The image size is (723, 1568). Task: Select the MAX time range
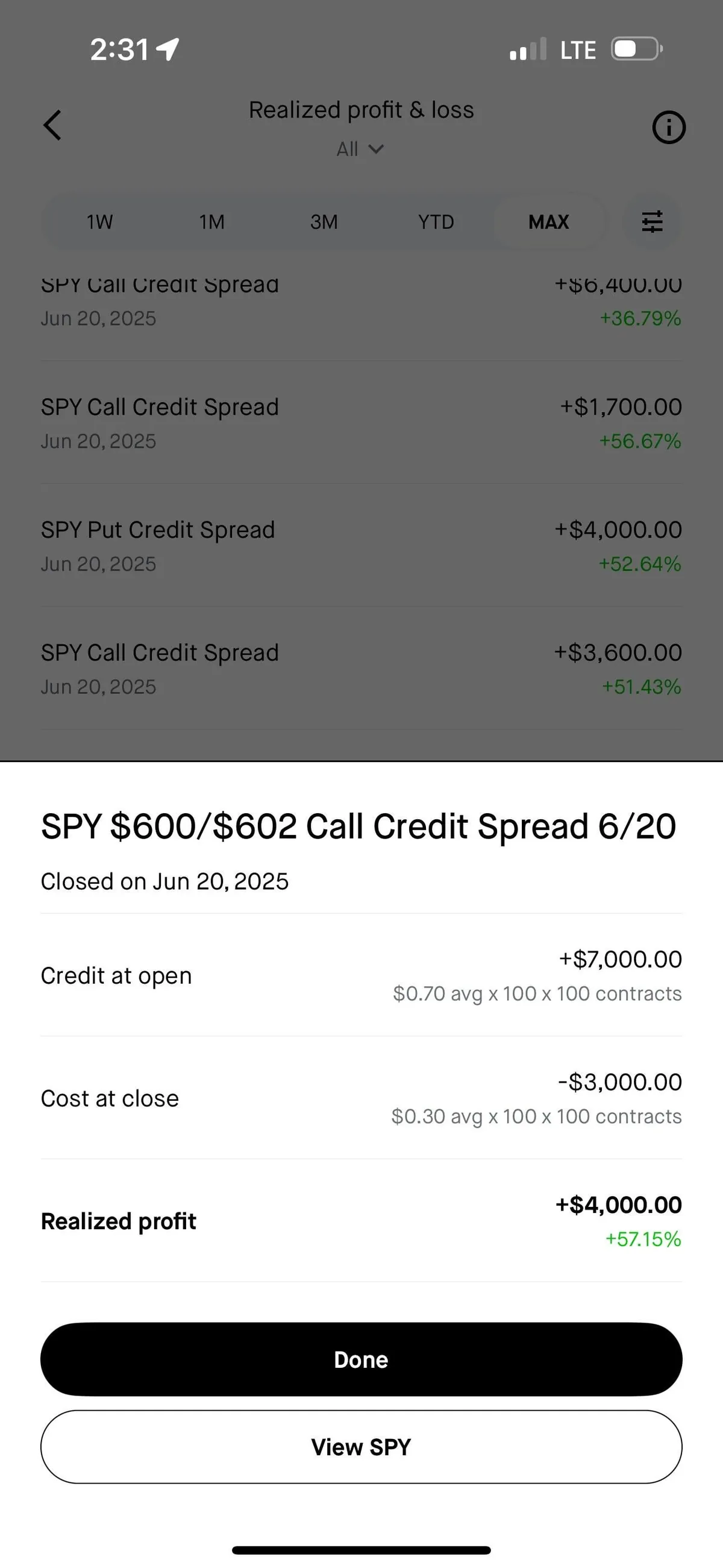coord(548,222)
